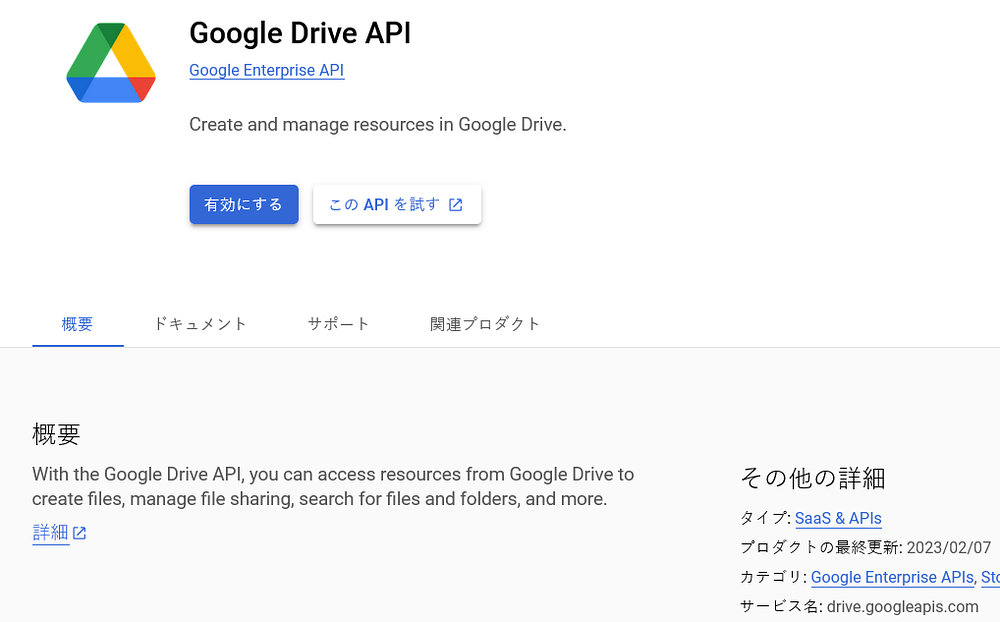Click the external-link icon in この API を試す

(x=455, y=205)
